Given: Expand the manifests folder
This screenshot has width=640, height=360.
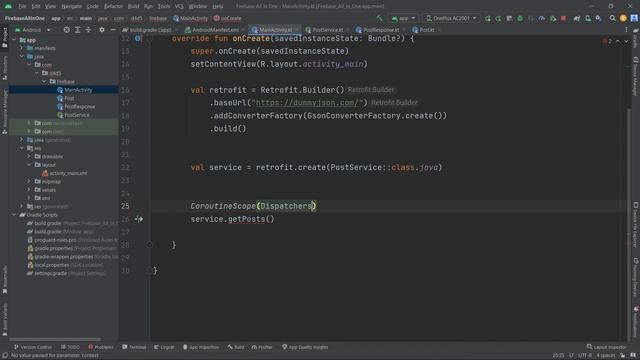Looking at the screenshot, I should [22, 48].
